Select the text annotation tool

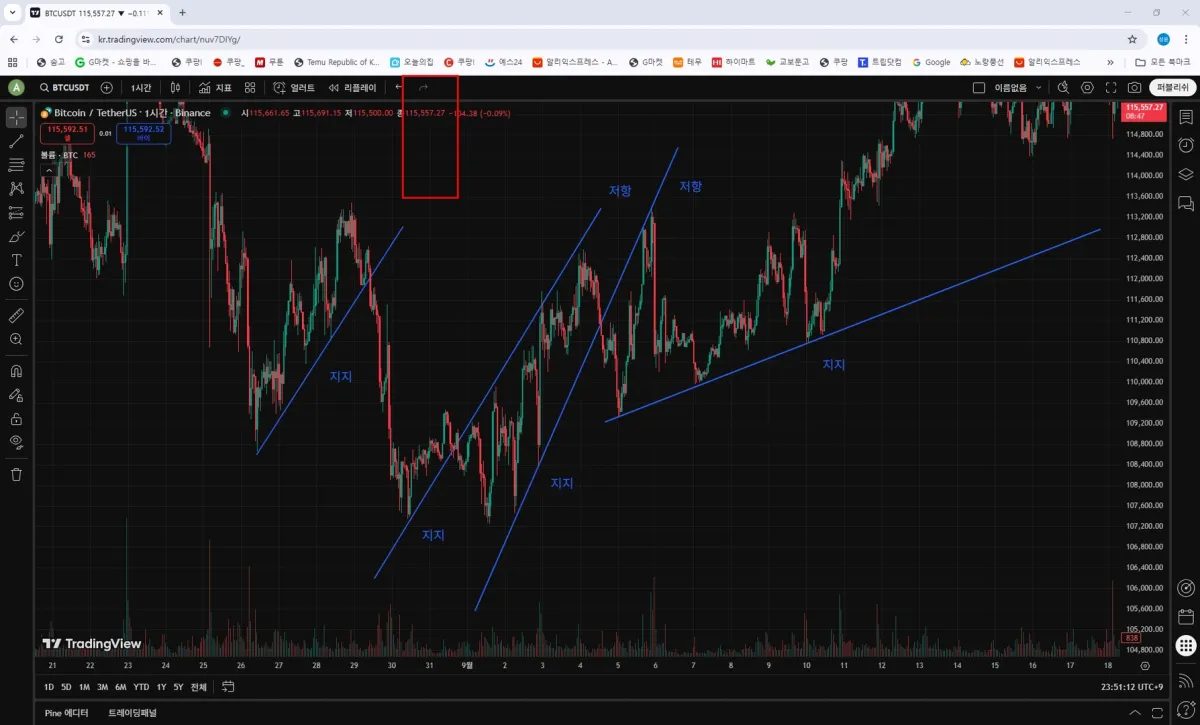click(x=16, y=260)
